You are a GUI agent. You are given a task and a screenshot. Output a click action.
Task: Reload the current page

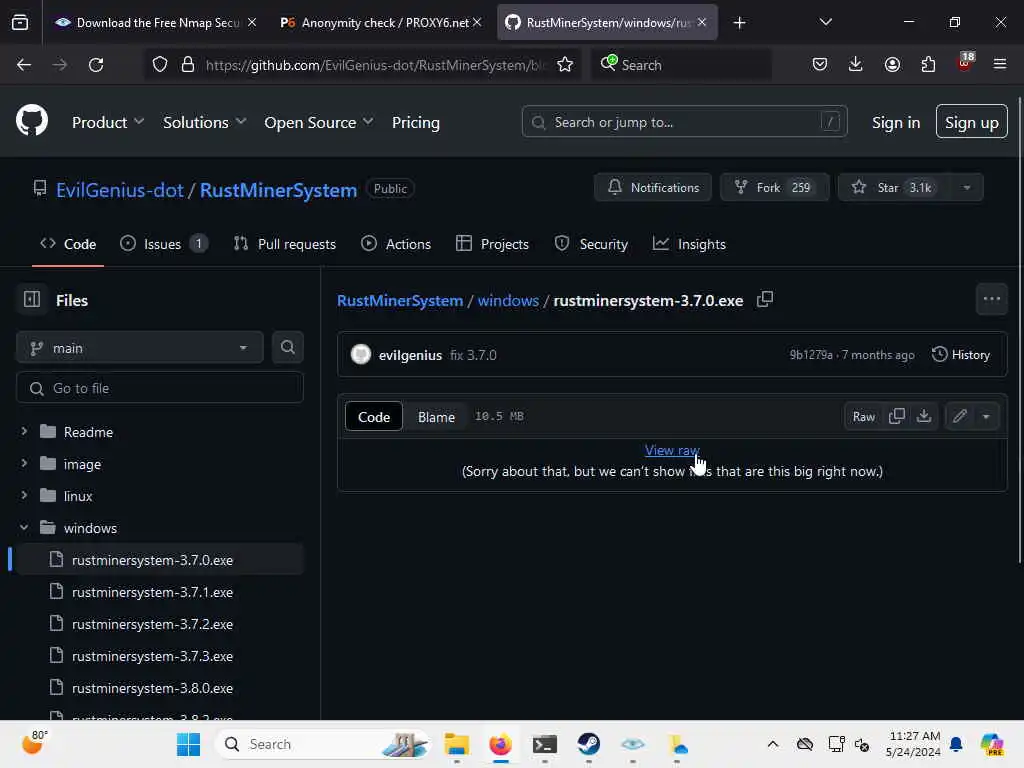(96, 65)
